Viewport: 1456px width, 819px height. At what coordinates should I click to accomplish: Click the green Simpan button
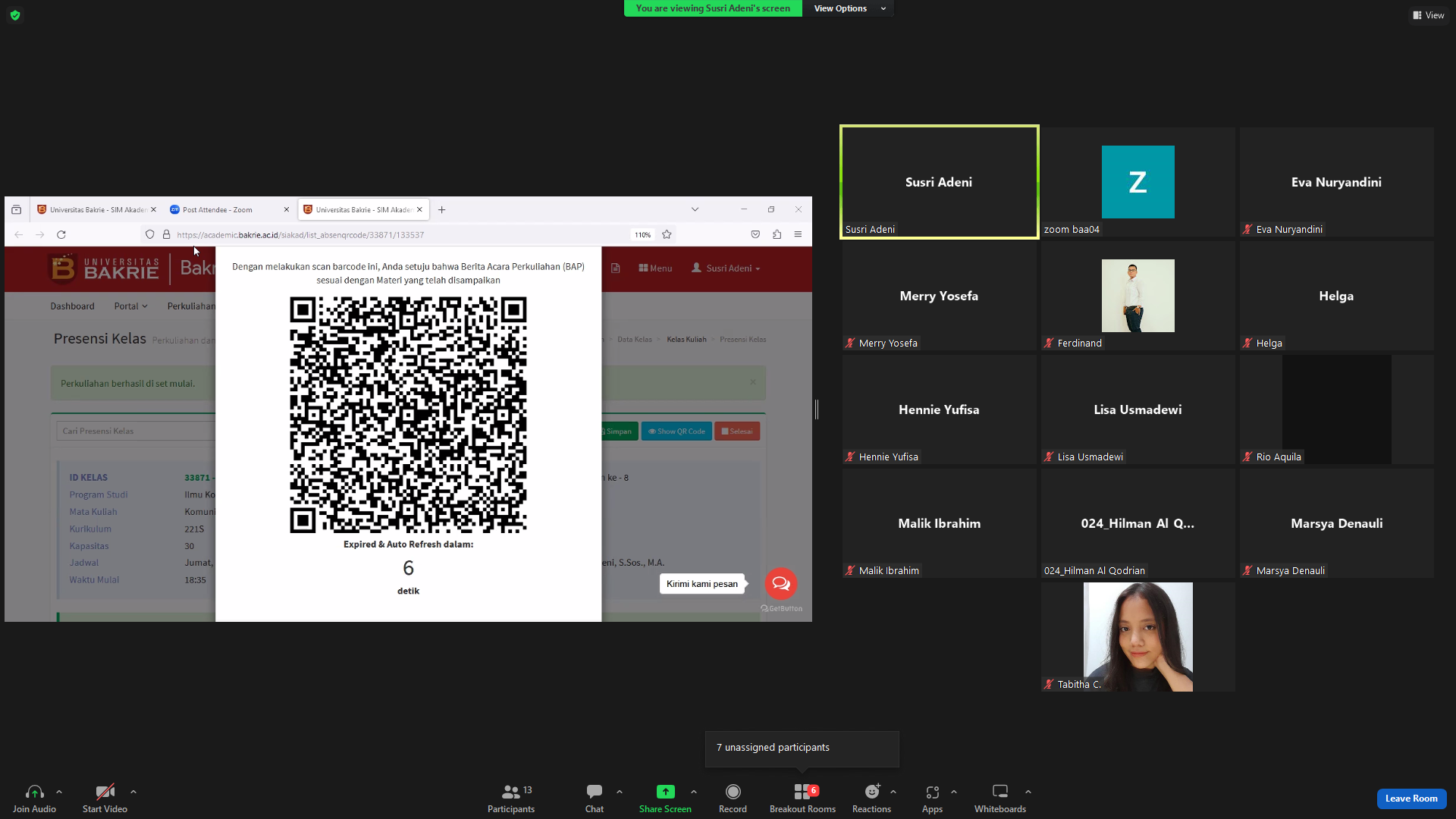click(618, 431)
